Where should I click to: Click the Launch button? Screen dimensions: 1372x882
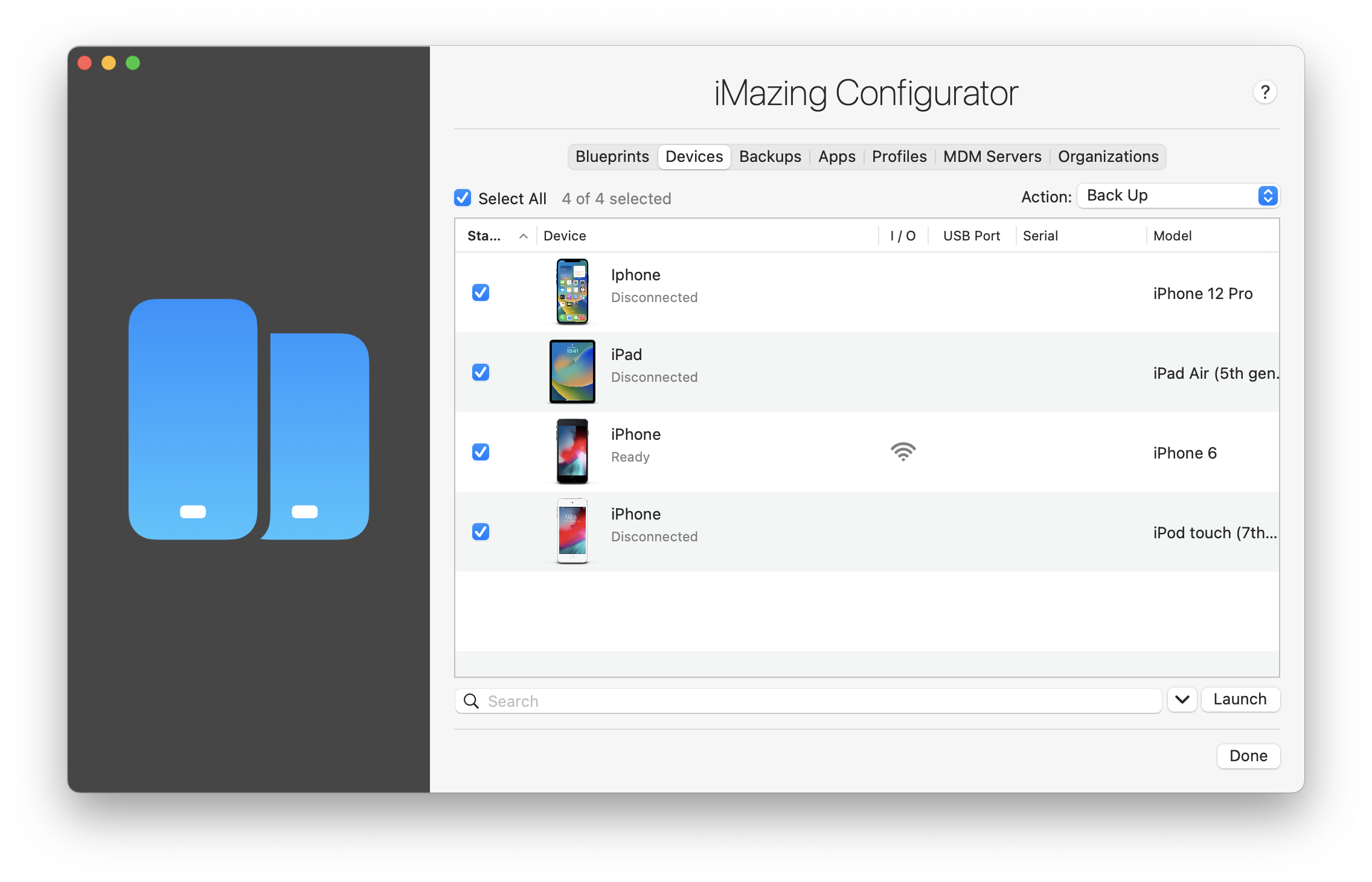coord(1240,700)
